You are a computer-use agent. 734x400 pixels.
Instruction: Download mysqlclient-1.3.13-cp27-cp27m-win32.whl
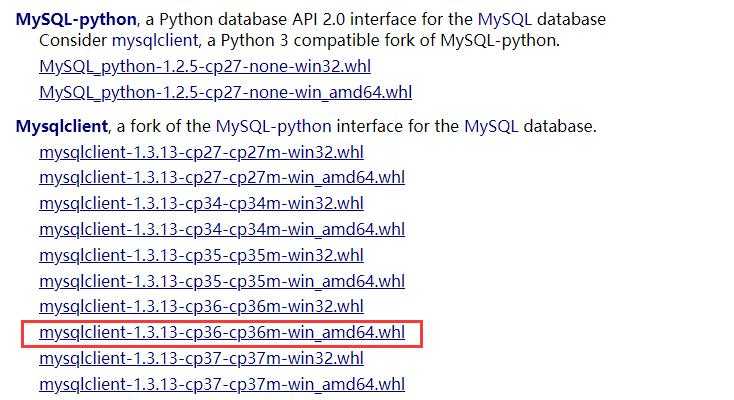pos(201,152)
